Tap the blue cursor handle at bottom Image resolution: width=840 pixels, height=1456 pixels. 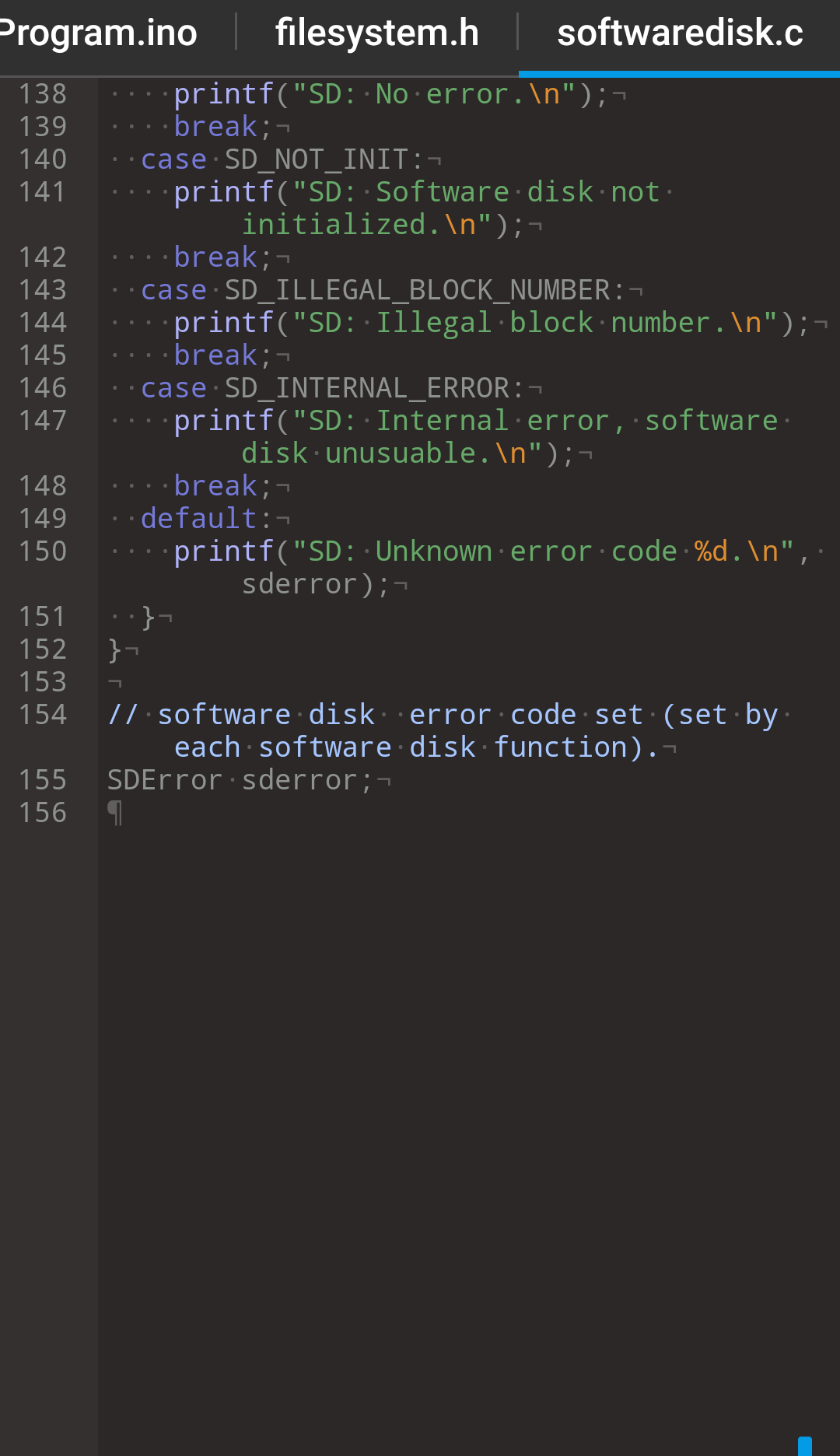click(x=805, y=1446)
